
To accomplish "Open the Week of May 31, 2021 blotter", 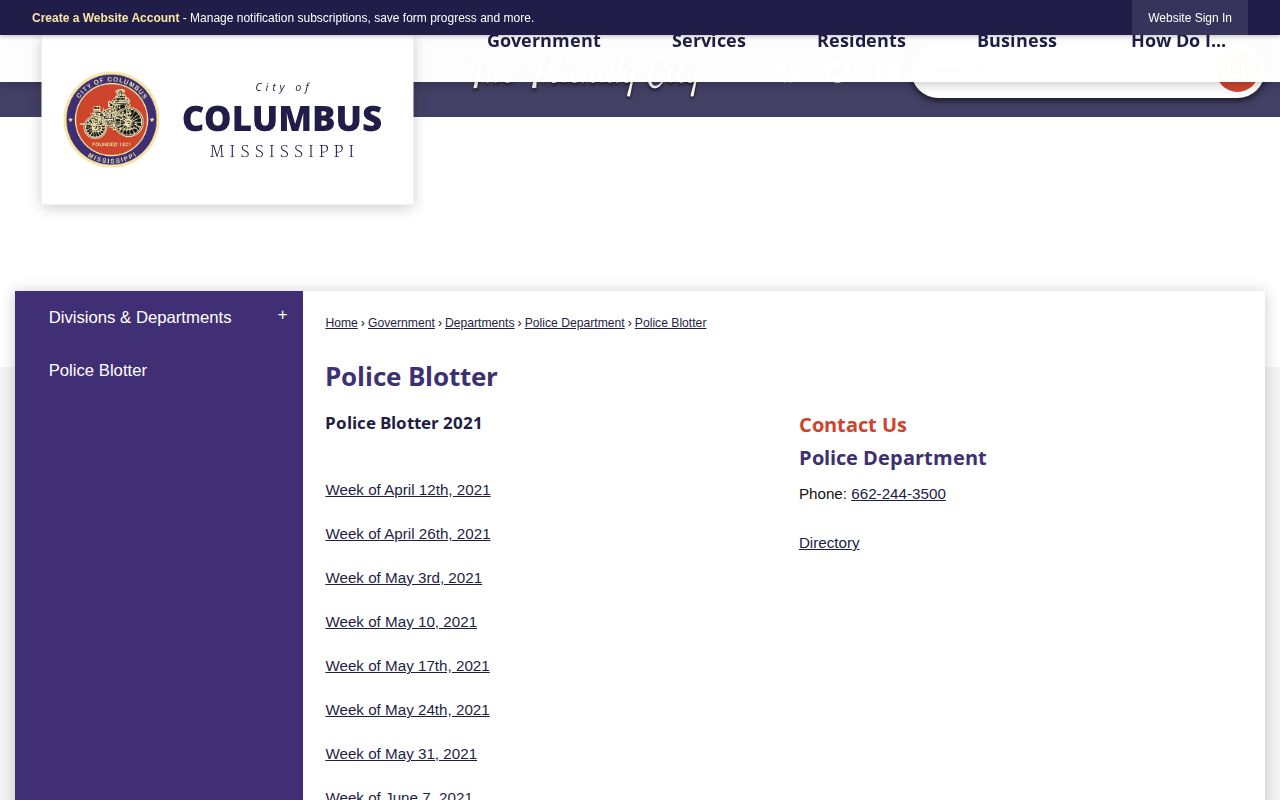I will point(401,754).
